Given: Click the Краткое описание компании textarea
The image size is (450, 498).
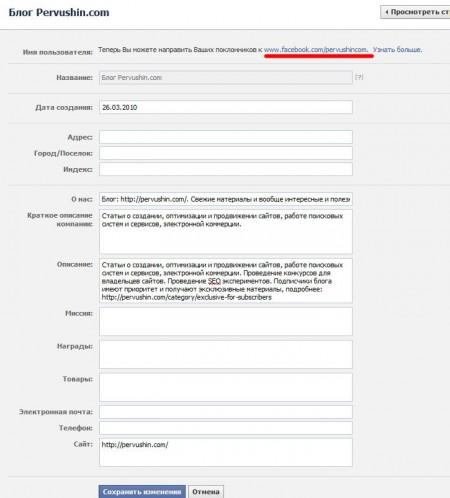Looking at the screenshot, I should tap(226, 232).
